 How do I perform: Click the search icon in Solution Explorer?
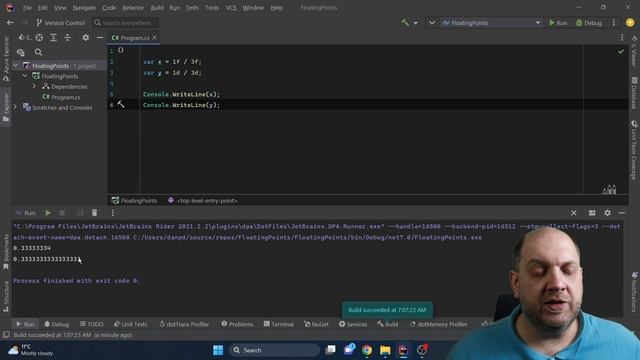38,52
